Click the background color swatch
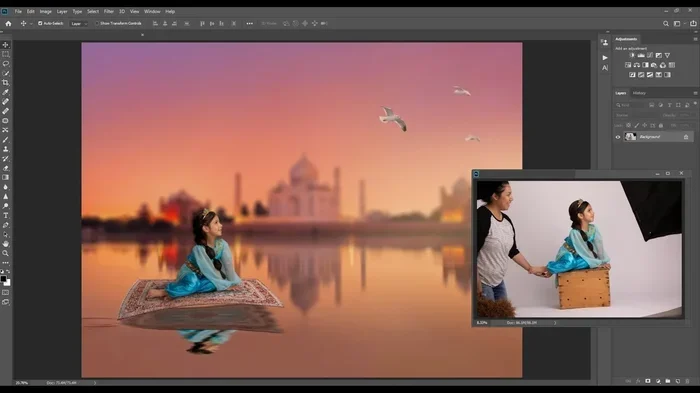700x393 pixels. point(8,283)
